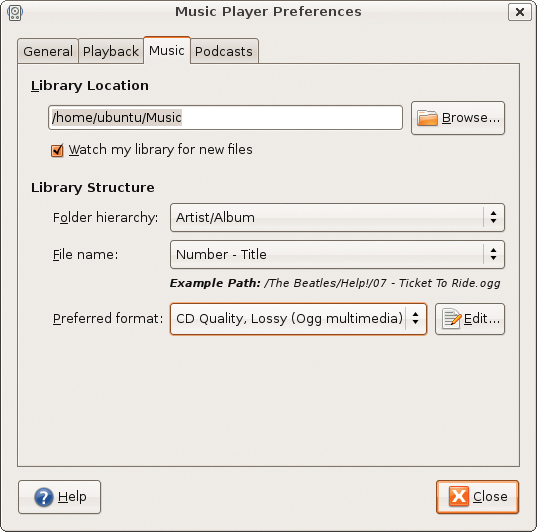Click the Folder hierarchy dropdown arrows
Viewport: 537px width, 532px height.
493,217
